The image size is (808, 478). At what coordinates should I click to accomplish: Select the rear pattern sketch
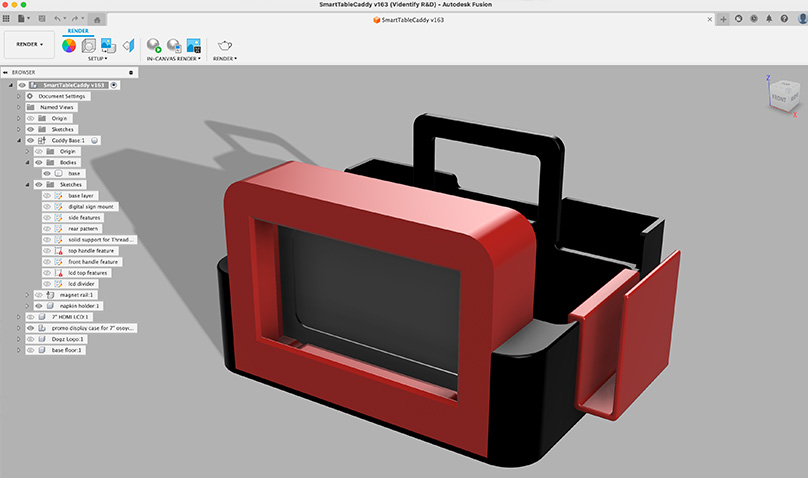coord(83,229)
